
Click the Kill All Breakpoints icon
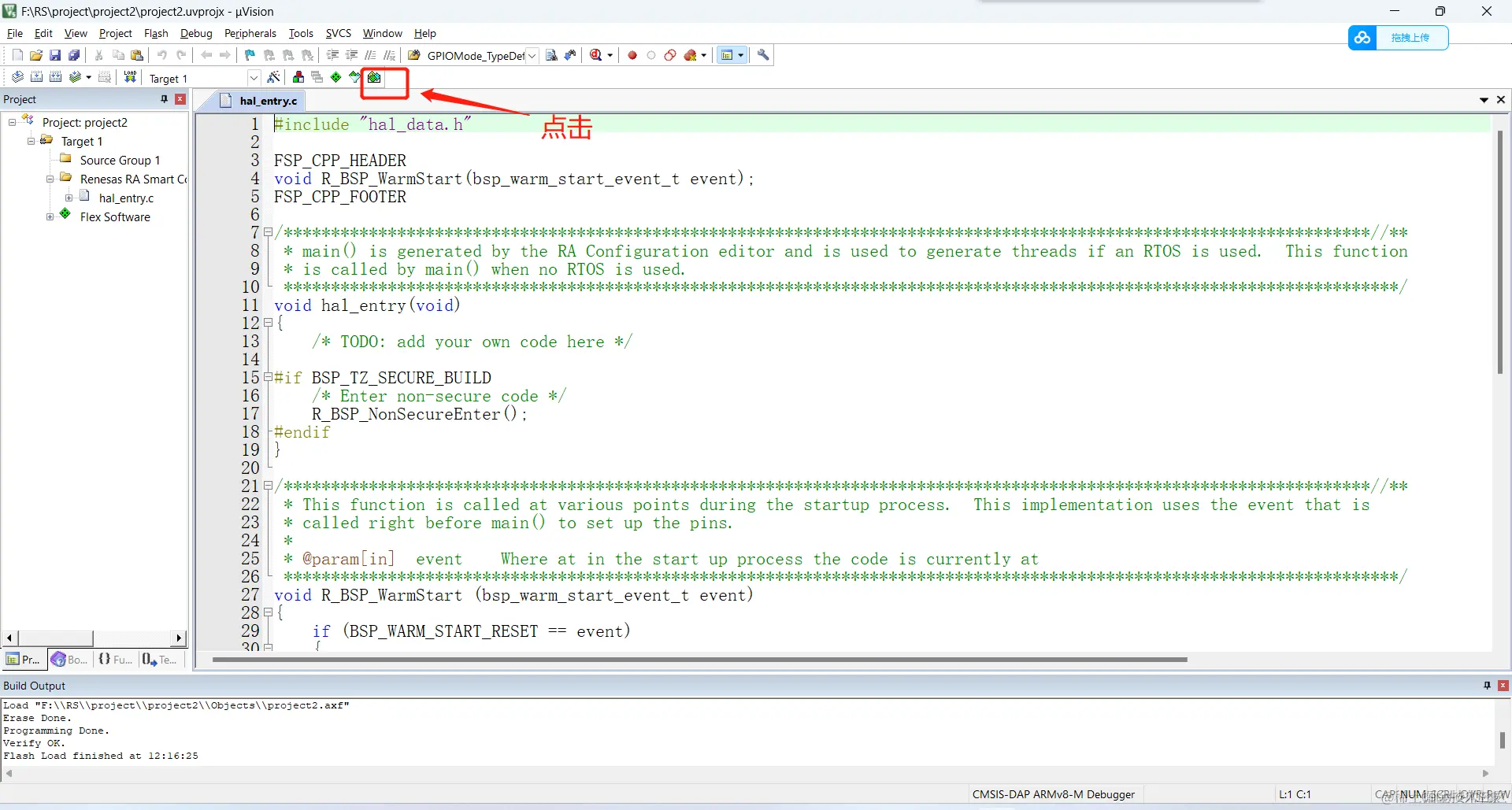tap(691, 55)
